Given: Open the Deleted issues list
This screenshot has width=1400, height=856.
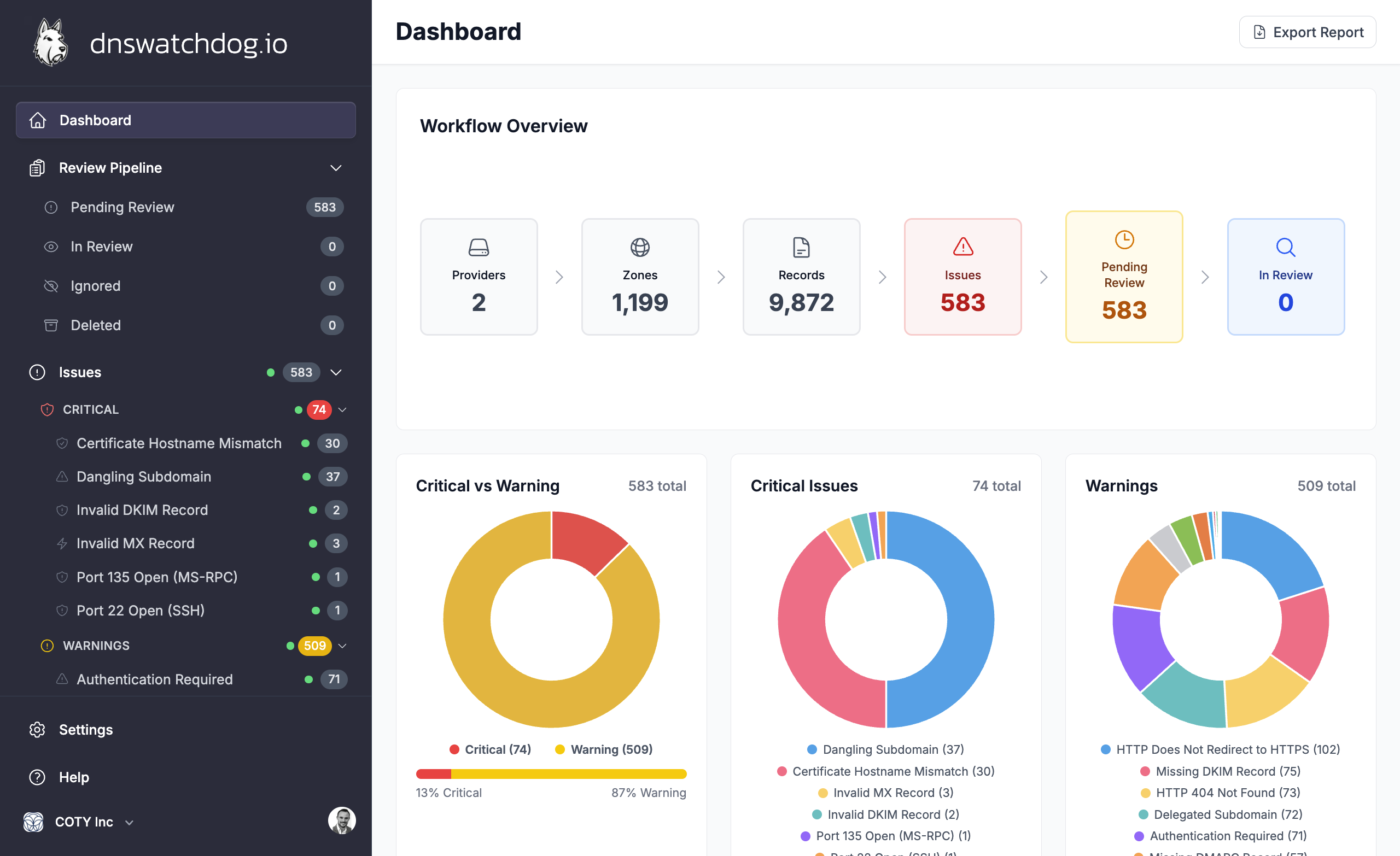Looking at the screenshot, I should point(193,325).
